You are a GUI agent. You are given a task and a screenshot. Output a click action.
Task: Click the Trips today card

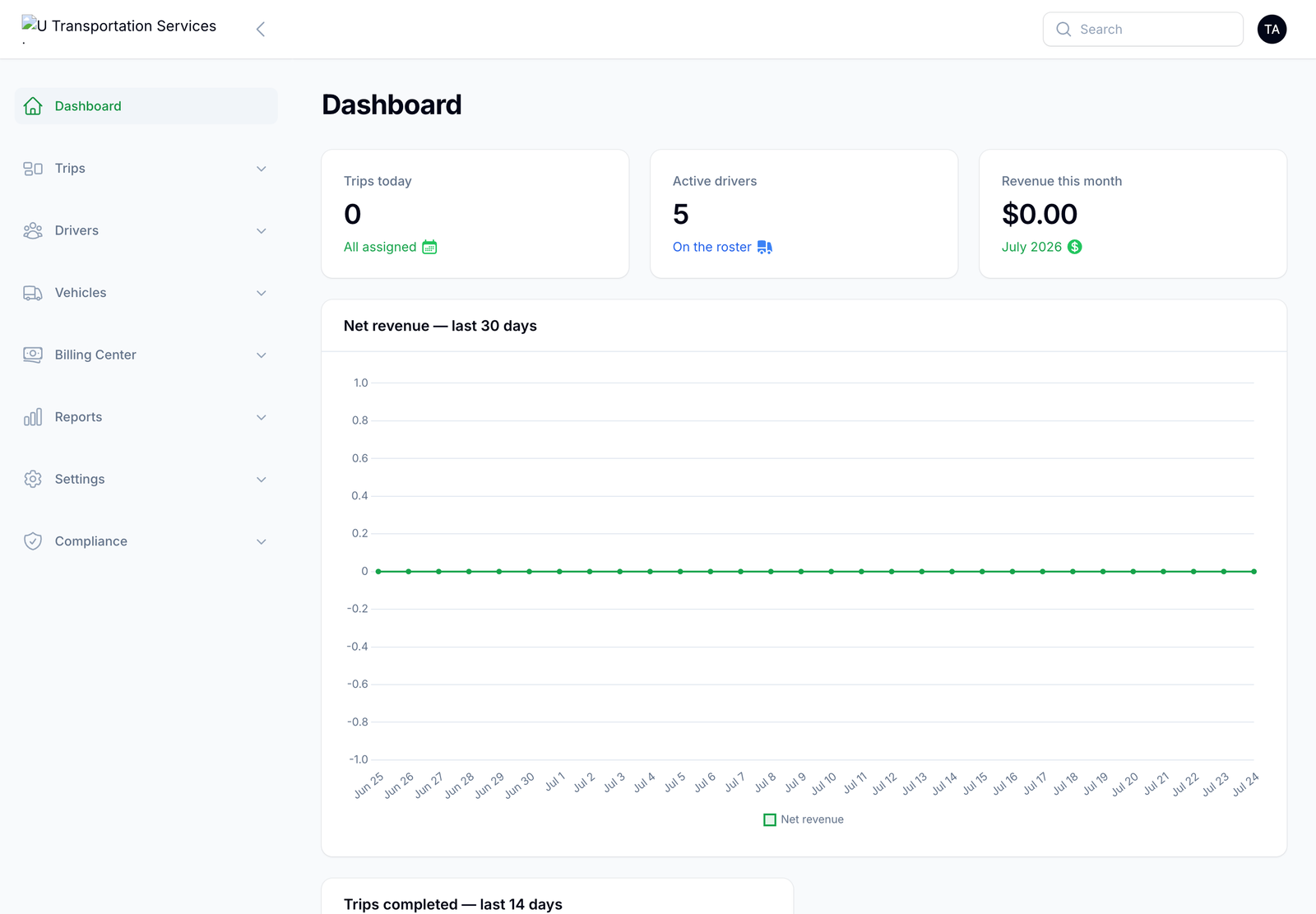coord(475,214)
